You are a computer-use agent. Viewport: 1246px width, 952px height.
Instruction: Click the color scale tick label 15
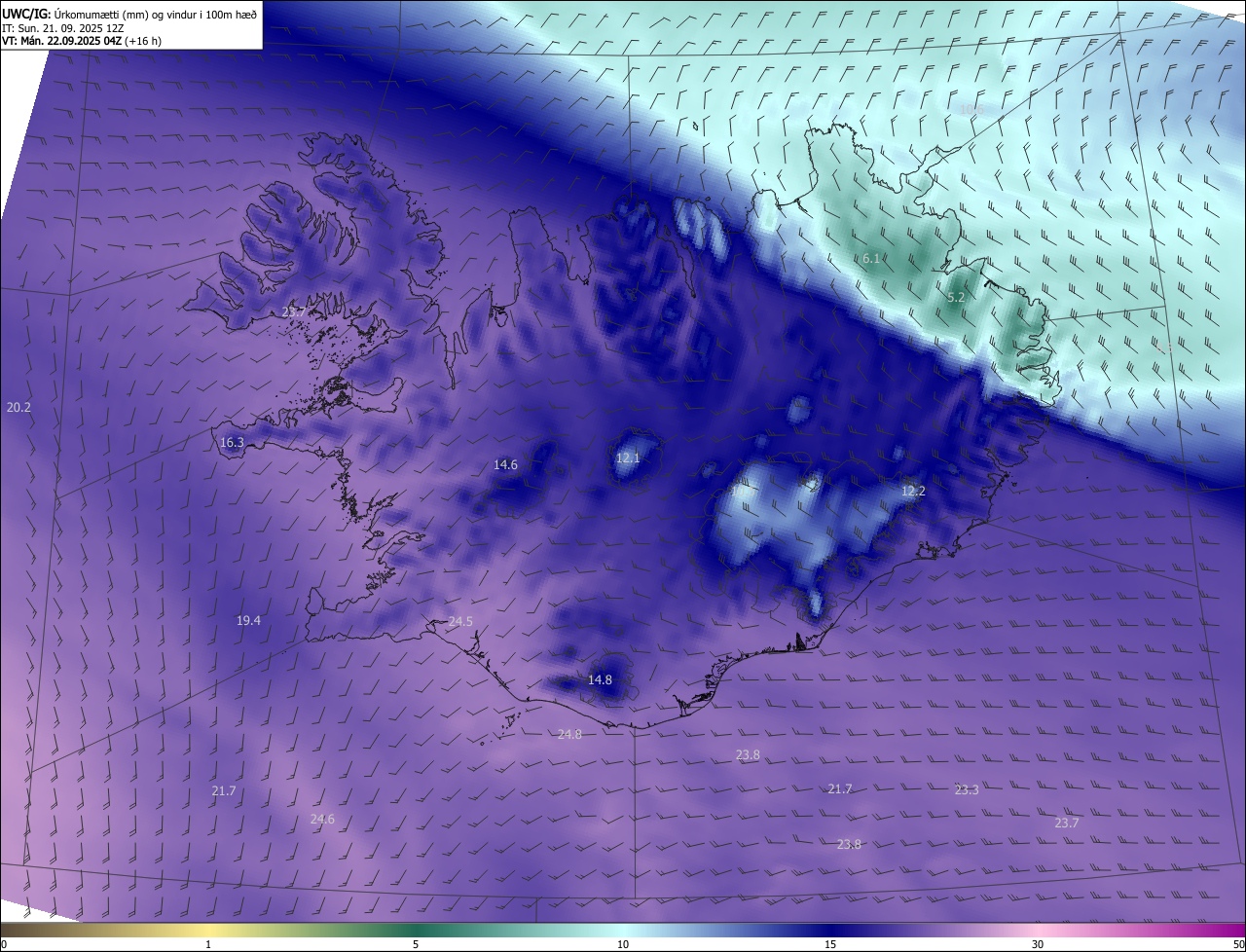[x=830, y=945]
